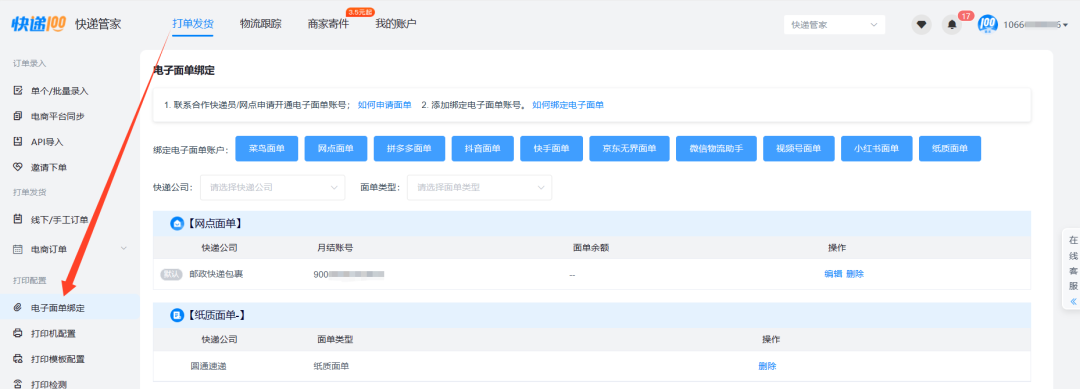The height and width of the screenshot is (389, 1080).
Task: Click the 打印机配置 printer icon
Action: (19, 333)
